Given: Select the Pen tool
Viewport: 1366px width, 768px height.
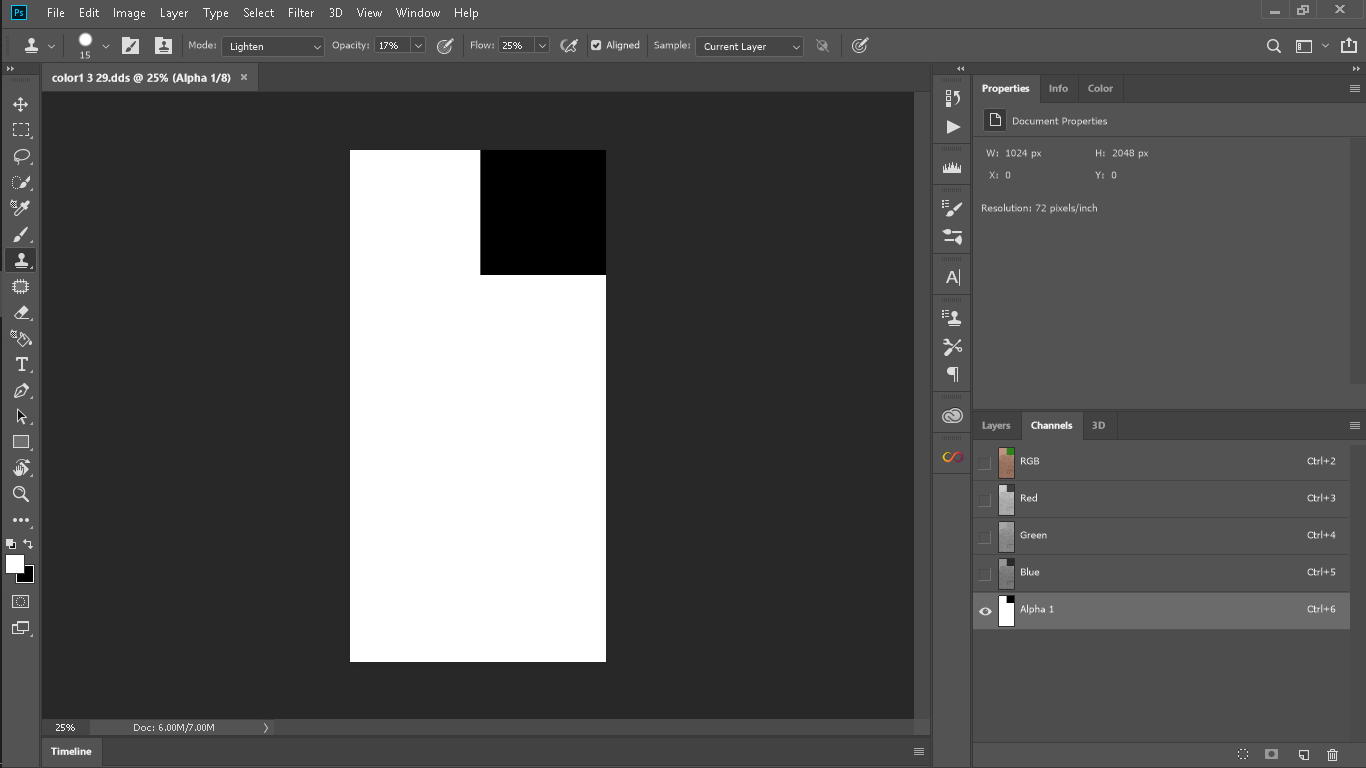Looking at the screenshot, I should 21,390.
